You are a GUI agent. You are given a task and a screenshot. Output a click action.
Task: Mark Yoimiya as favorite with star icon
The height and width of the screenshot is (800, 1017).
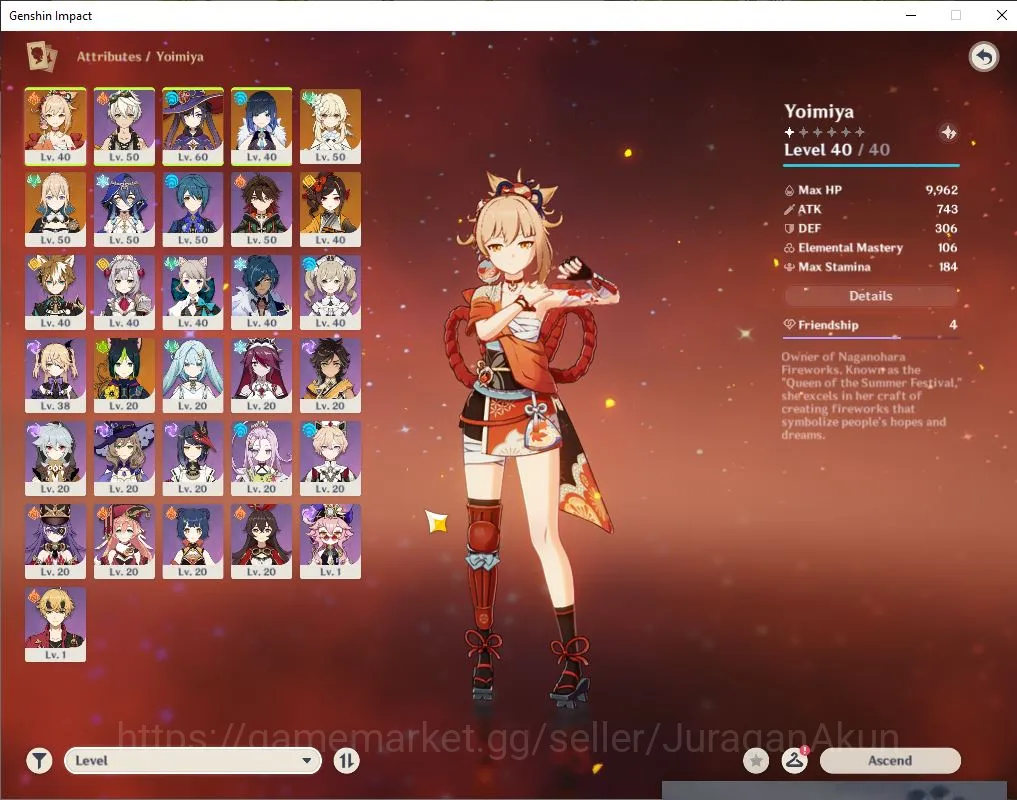point(756,760)
